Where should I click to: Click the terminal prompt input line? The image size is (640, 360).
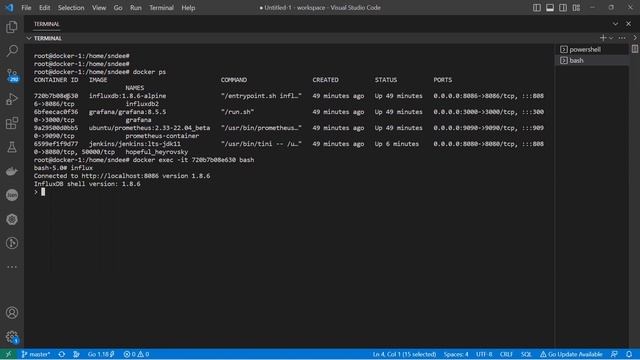pos(40,192)
